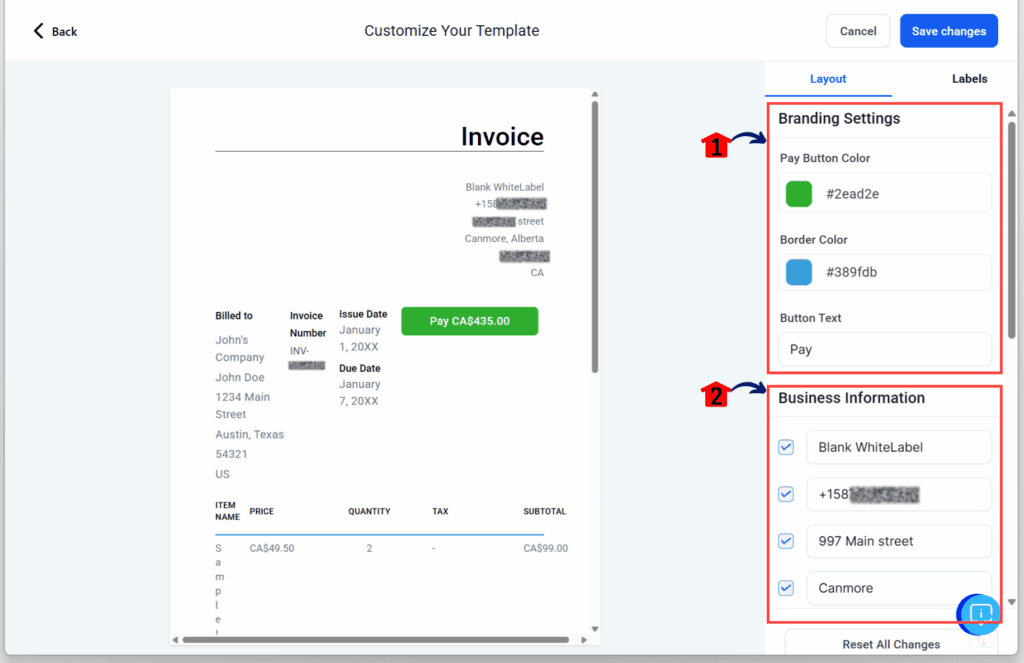Image resolution: width=1024 pixels, height=663 pixels.
Task: Select the Layout tab
Action: pos(828,79)
